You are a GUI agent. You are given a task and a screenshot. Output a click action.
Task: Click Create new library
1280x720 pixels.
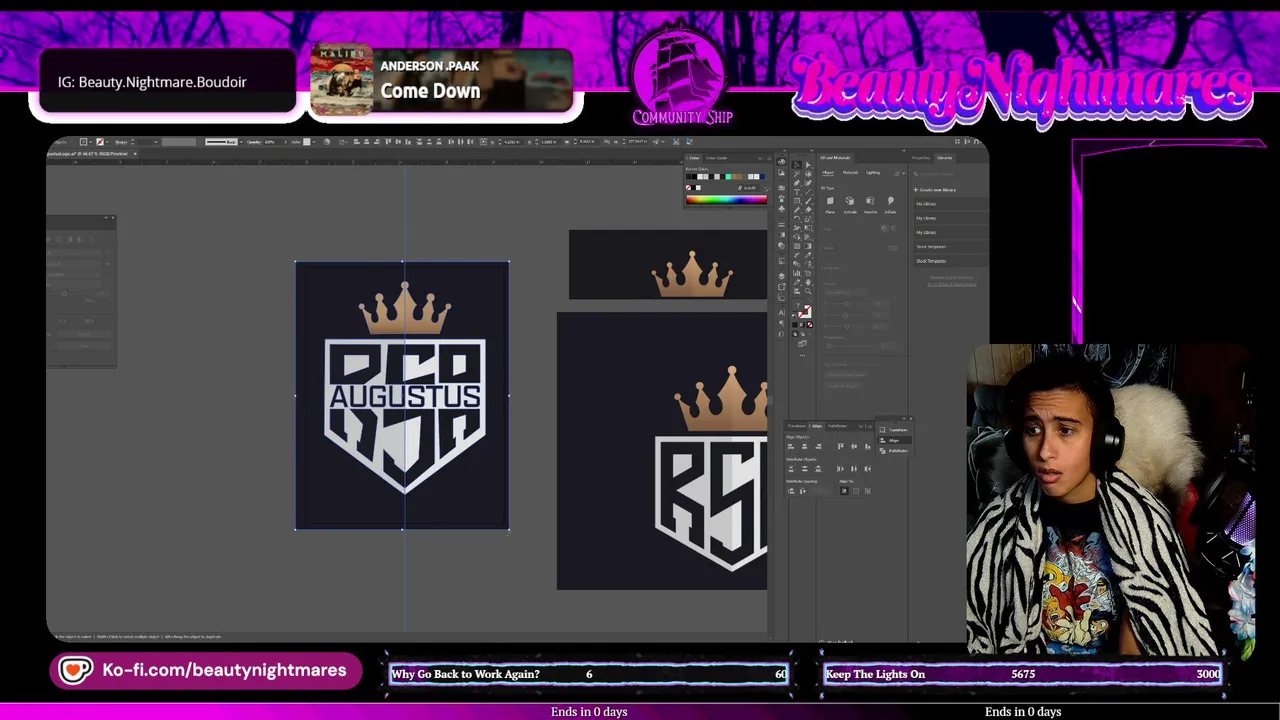(935, 190)
